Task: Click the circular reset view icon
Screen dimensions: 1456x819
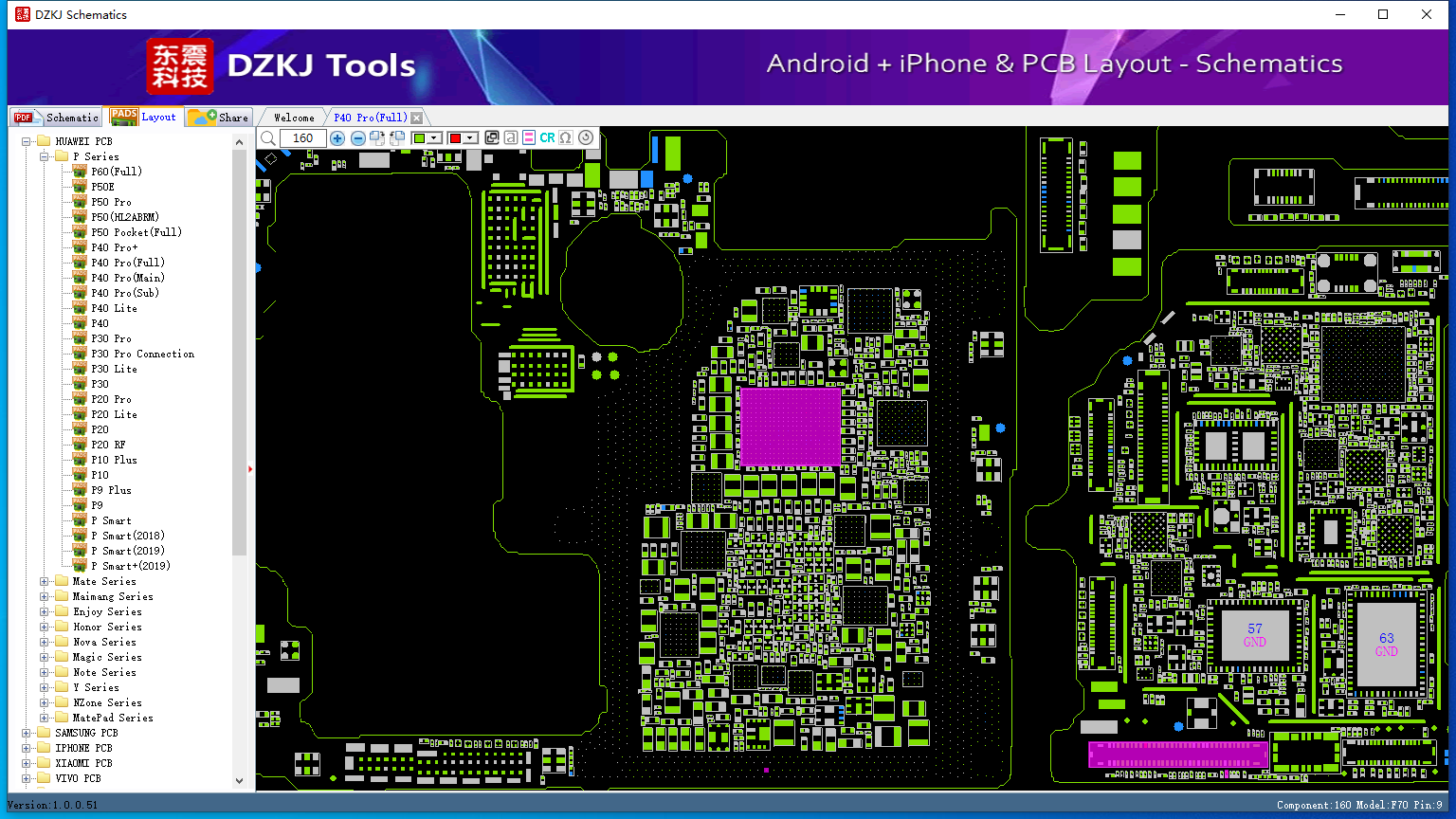Action: (x=586, y=138)
